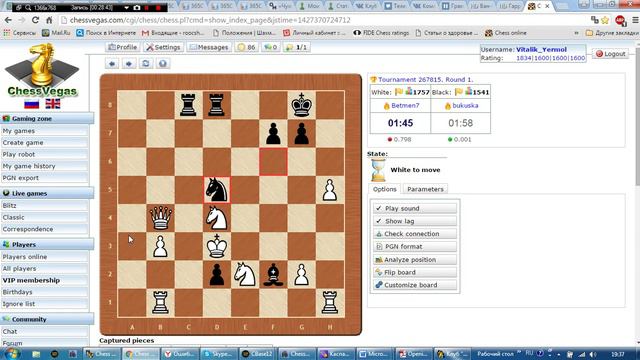Open the Vitalik_Yermol username link
Viewport: 640px width, 360px height.
point(541,49)
